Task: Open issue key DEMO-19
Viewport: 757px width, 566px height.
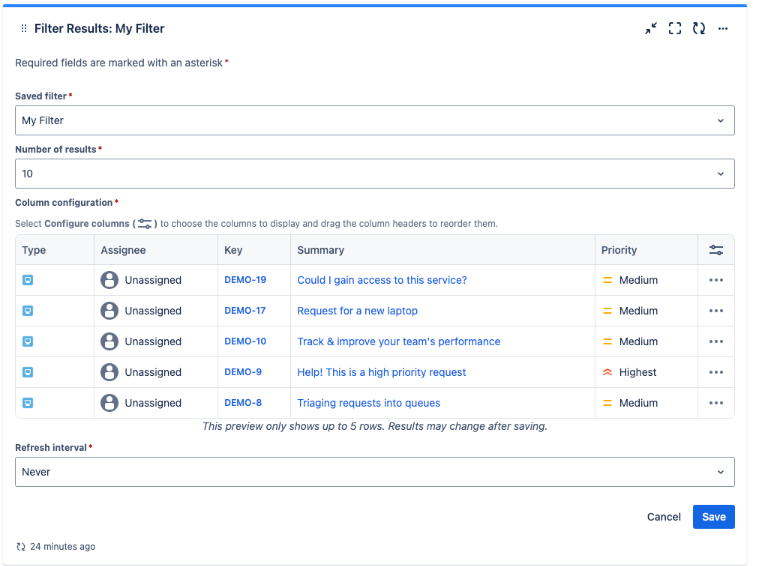Action: tap(245, 280)
